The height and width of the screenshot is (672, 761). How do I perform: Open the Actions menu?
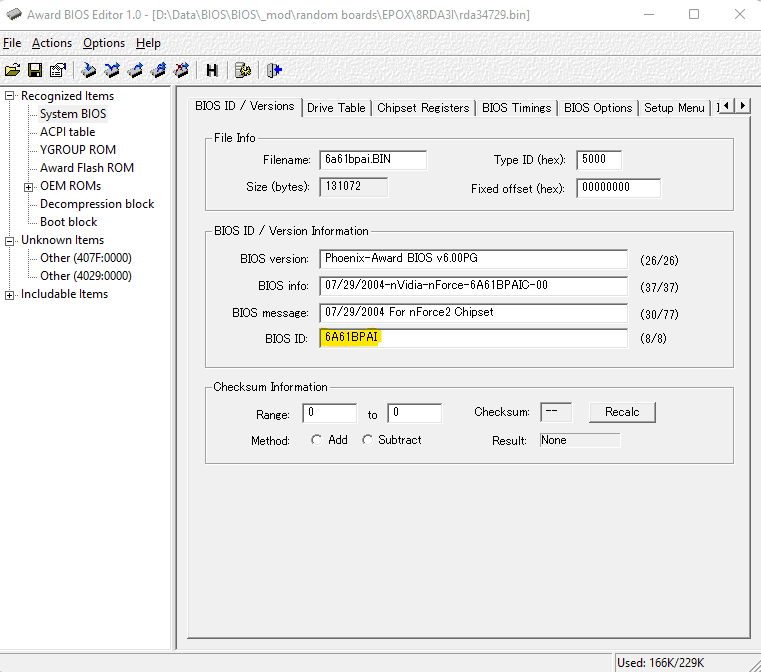point(52,43)
